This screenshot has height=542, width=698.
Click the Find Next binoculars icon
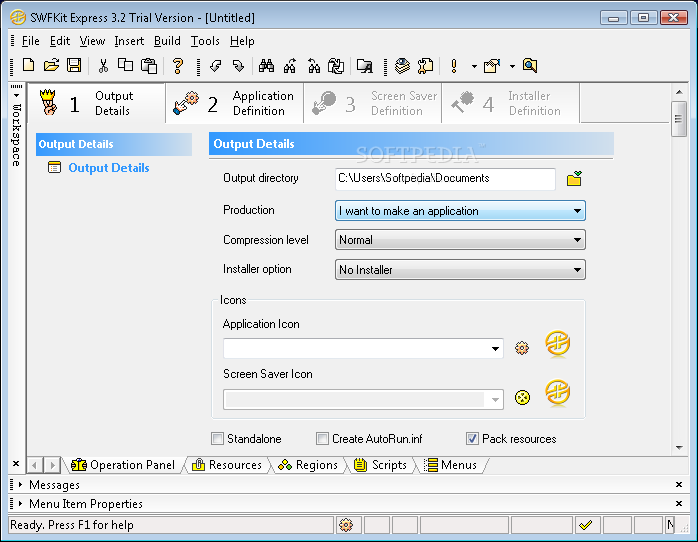290,66
